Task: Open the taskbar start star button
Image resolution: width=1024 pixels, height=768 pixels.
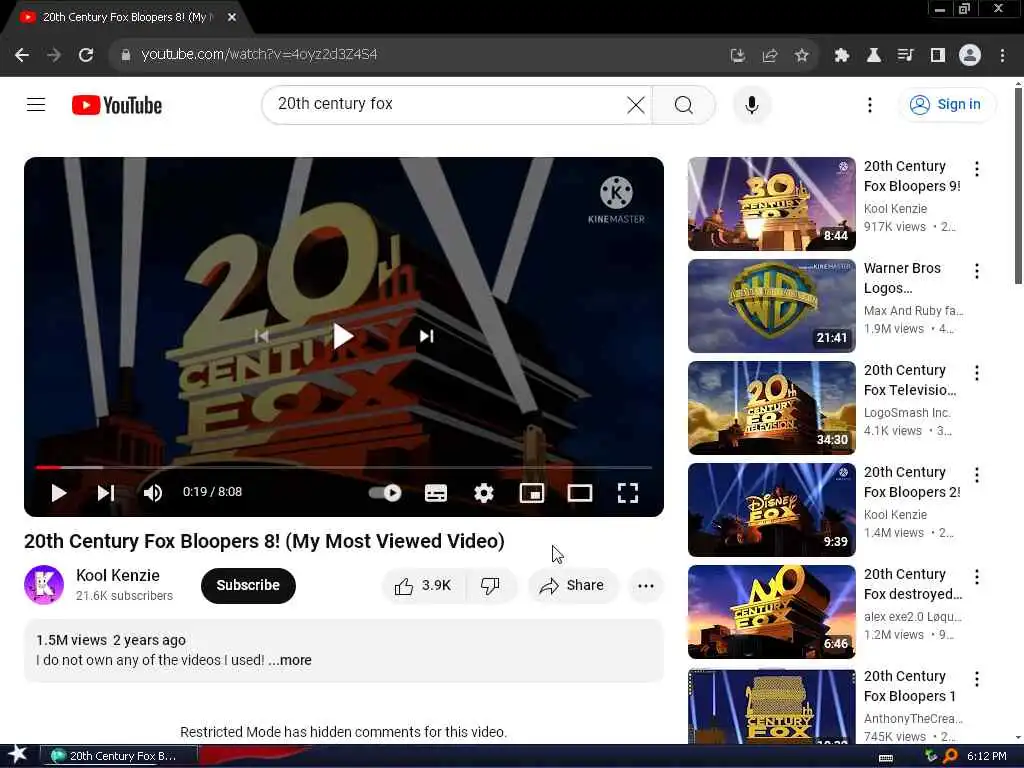Action: (18, 754)
